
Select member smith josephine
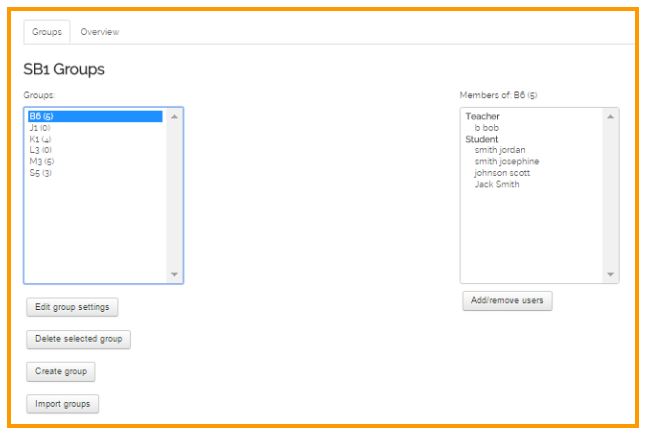tap(507, 161)
